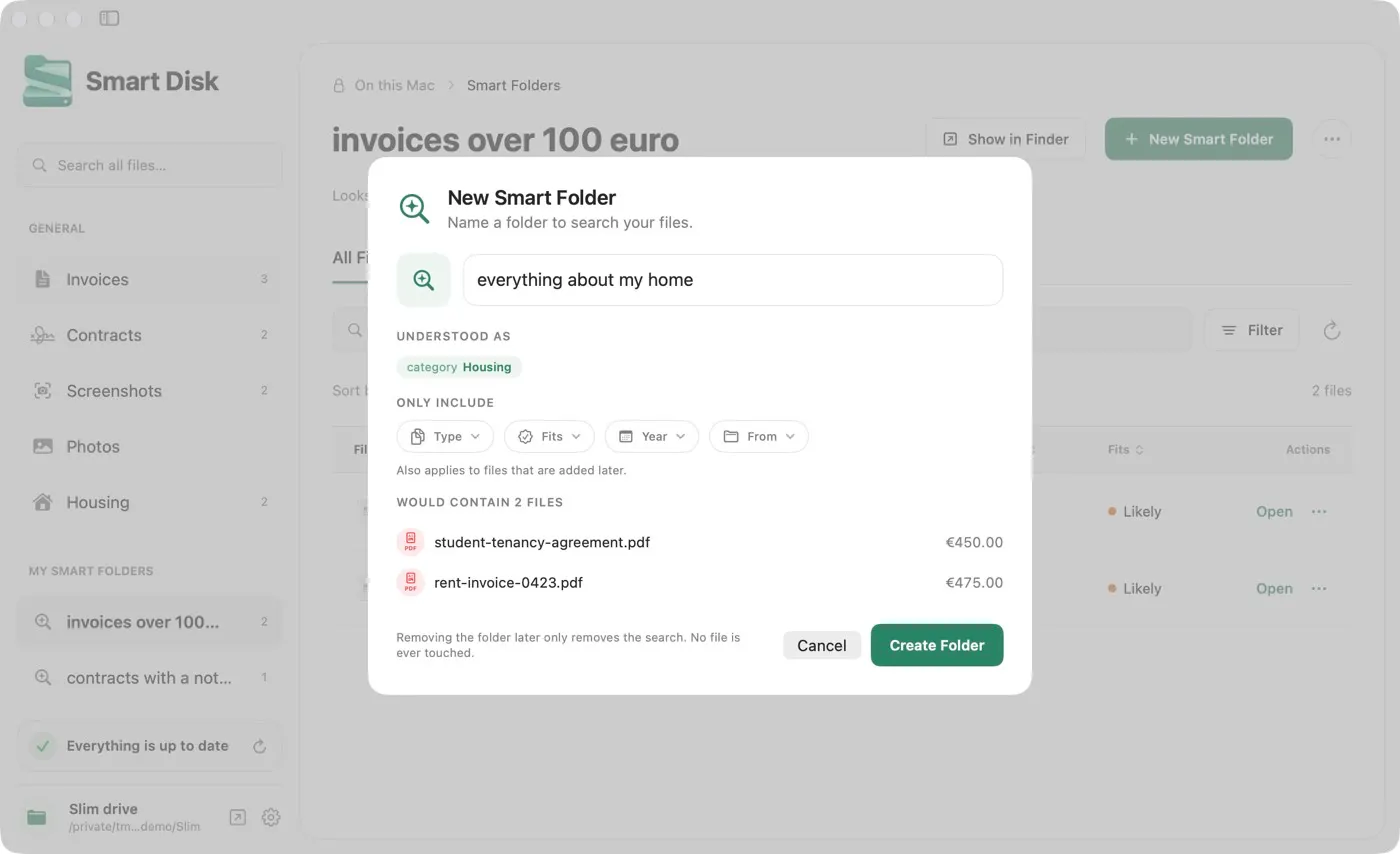Click the Screenshots capture icon

[42, 391]
